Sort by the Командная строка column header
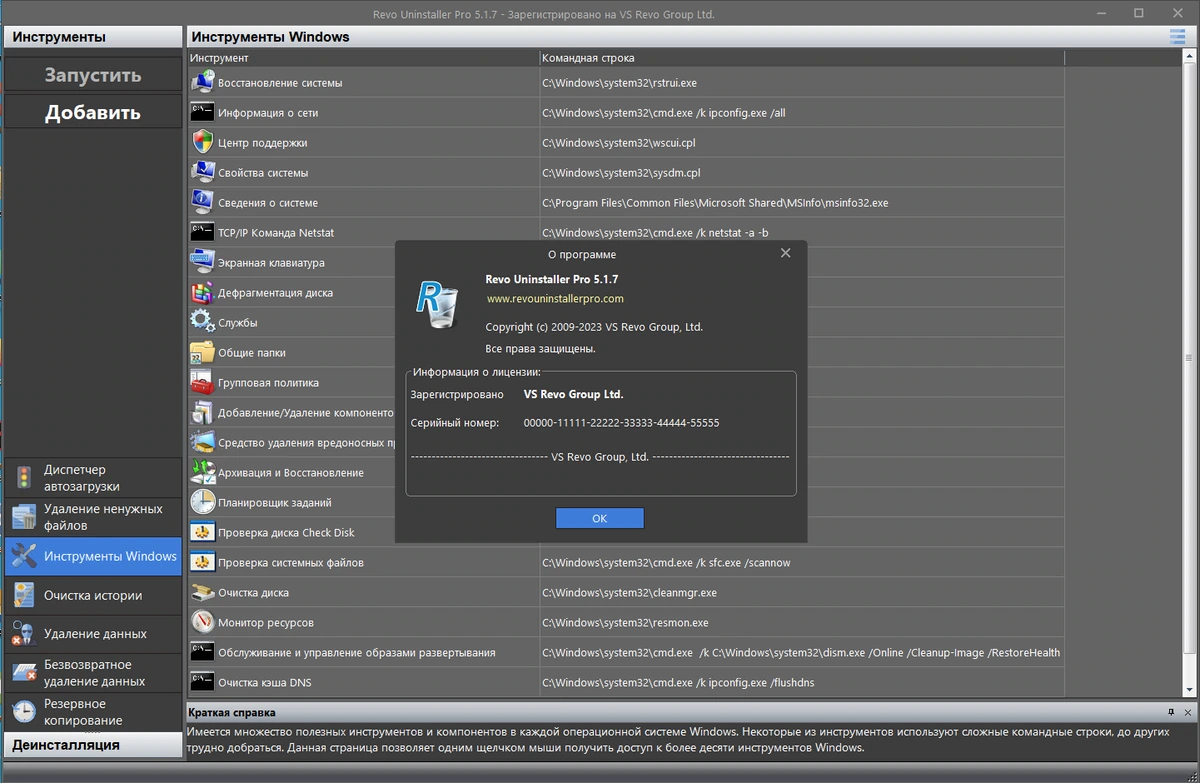This screenshot has height=783, width=1200. click(802, 58)
